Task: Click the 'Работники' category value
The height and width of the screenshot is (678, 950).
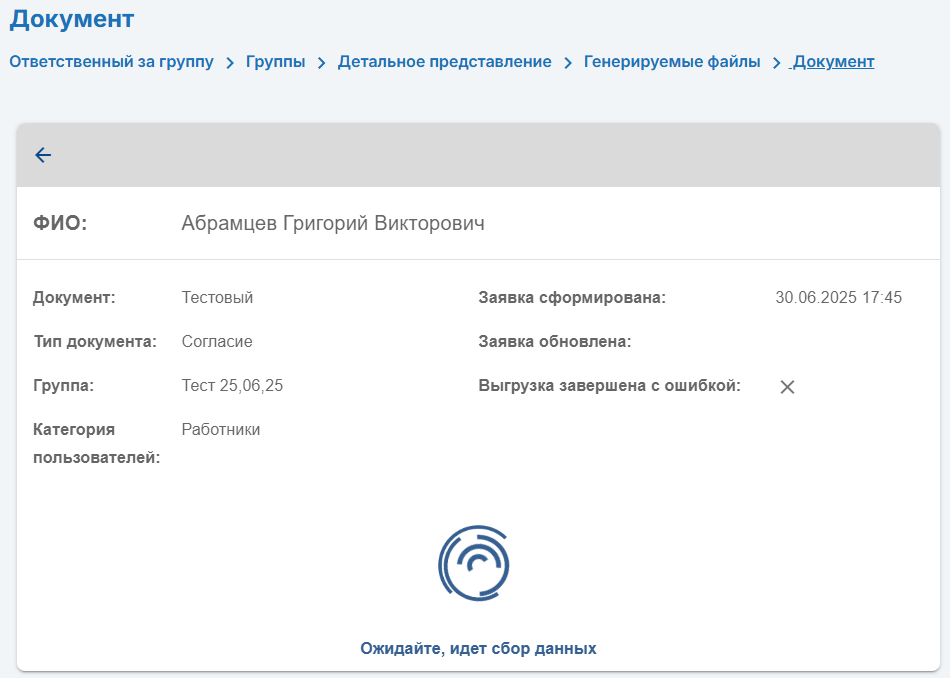Action: (221, 429)
